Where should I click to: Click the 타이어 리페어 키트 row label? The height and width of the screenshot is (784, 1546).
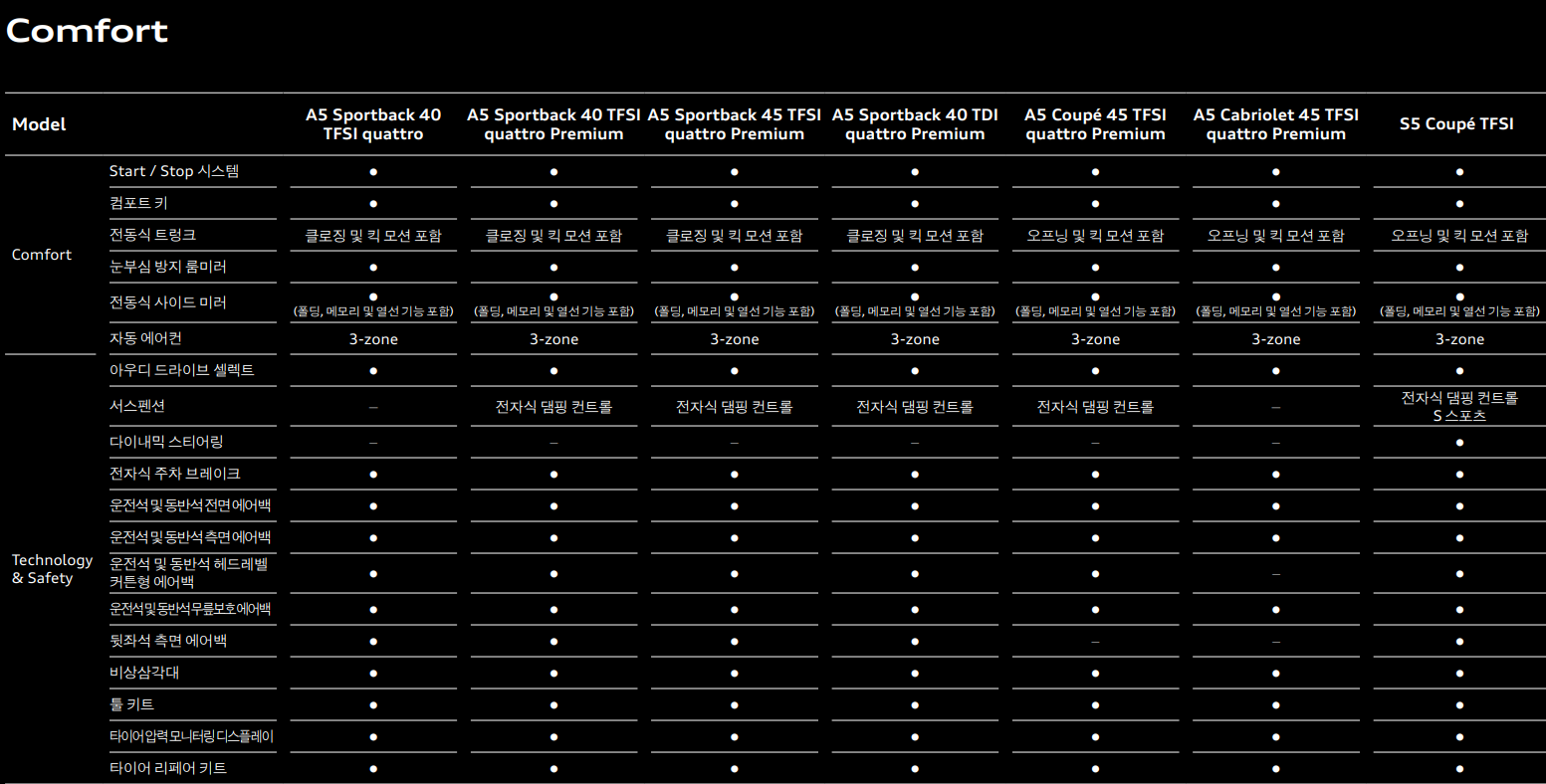tap(168, 768)
